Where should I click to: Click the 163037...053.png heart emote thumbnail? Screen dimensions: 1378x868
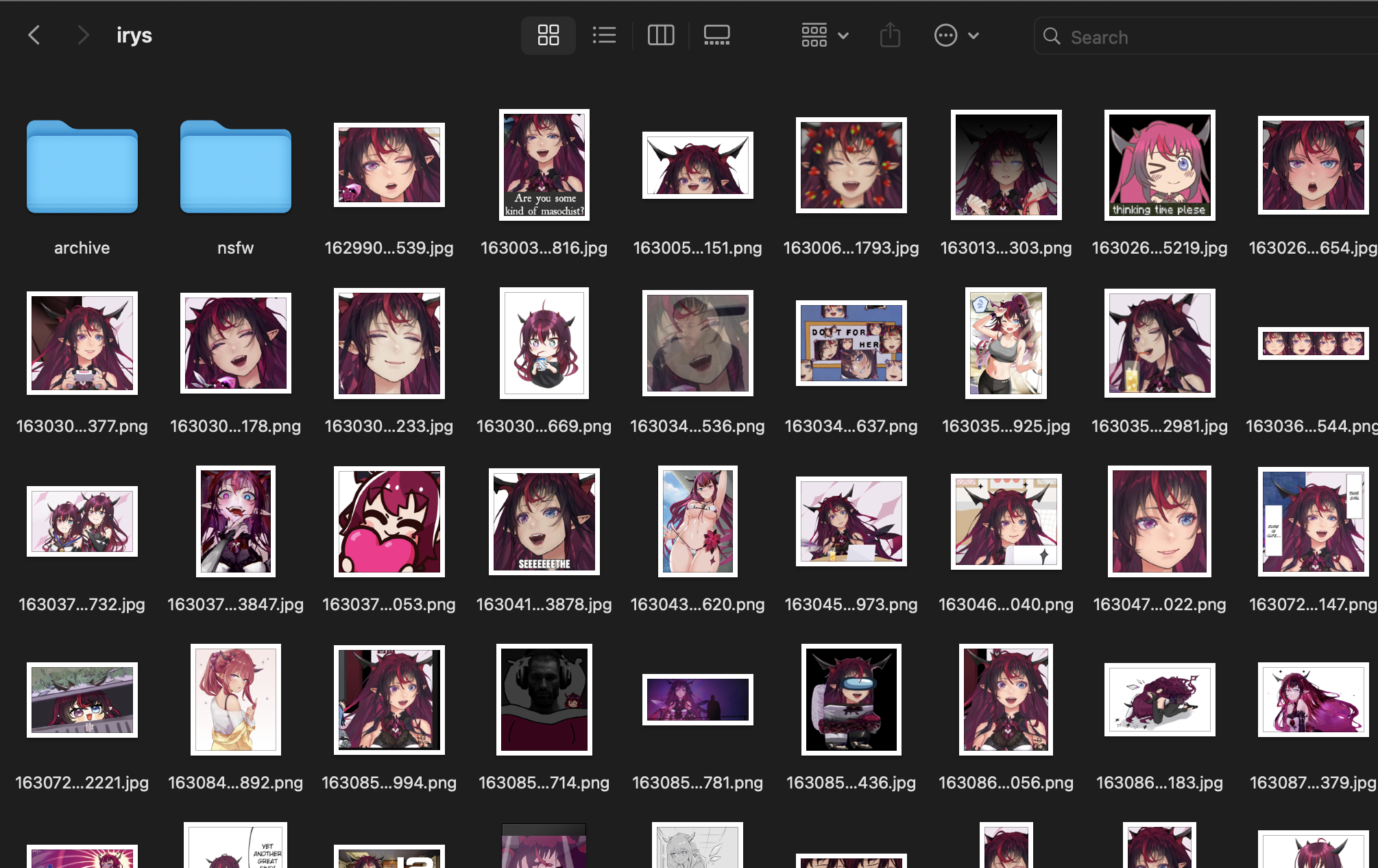coord(389,522)
